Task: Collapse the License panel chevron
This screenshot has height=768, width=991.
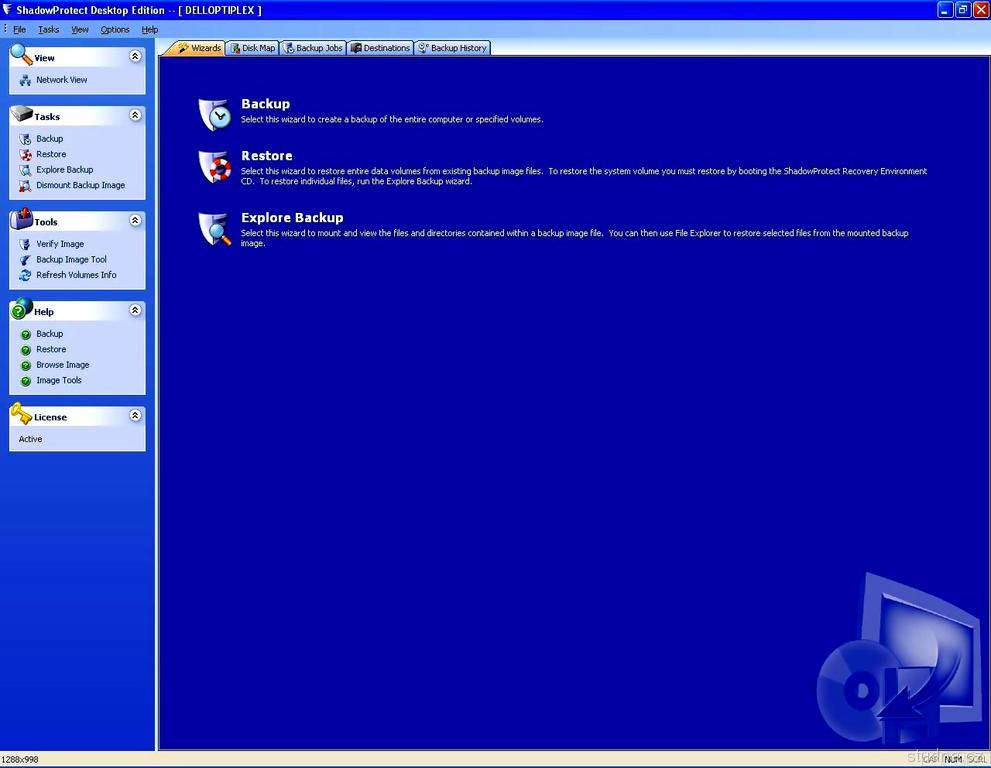Action: point(135,415)
